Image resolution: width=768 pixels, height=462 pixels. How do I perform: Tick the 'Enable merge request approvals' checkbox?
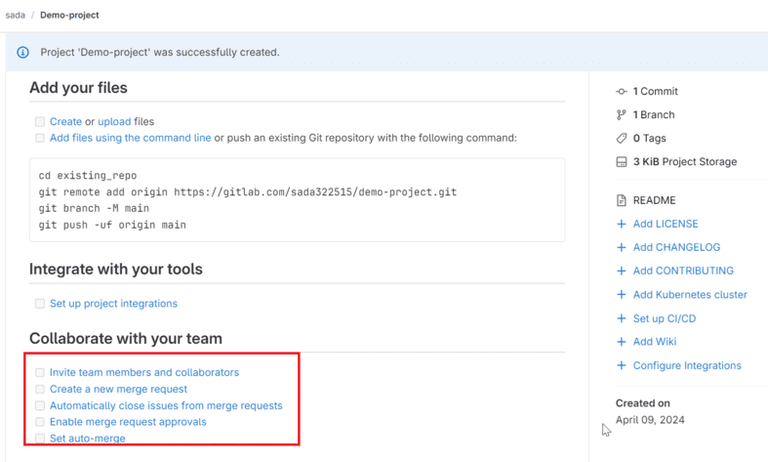pyautogui.click(x=40, y=422)
